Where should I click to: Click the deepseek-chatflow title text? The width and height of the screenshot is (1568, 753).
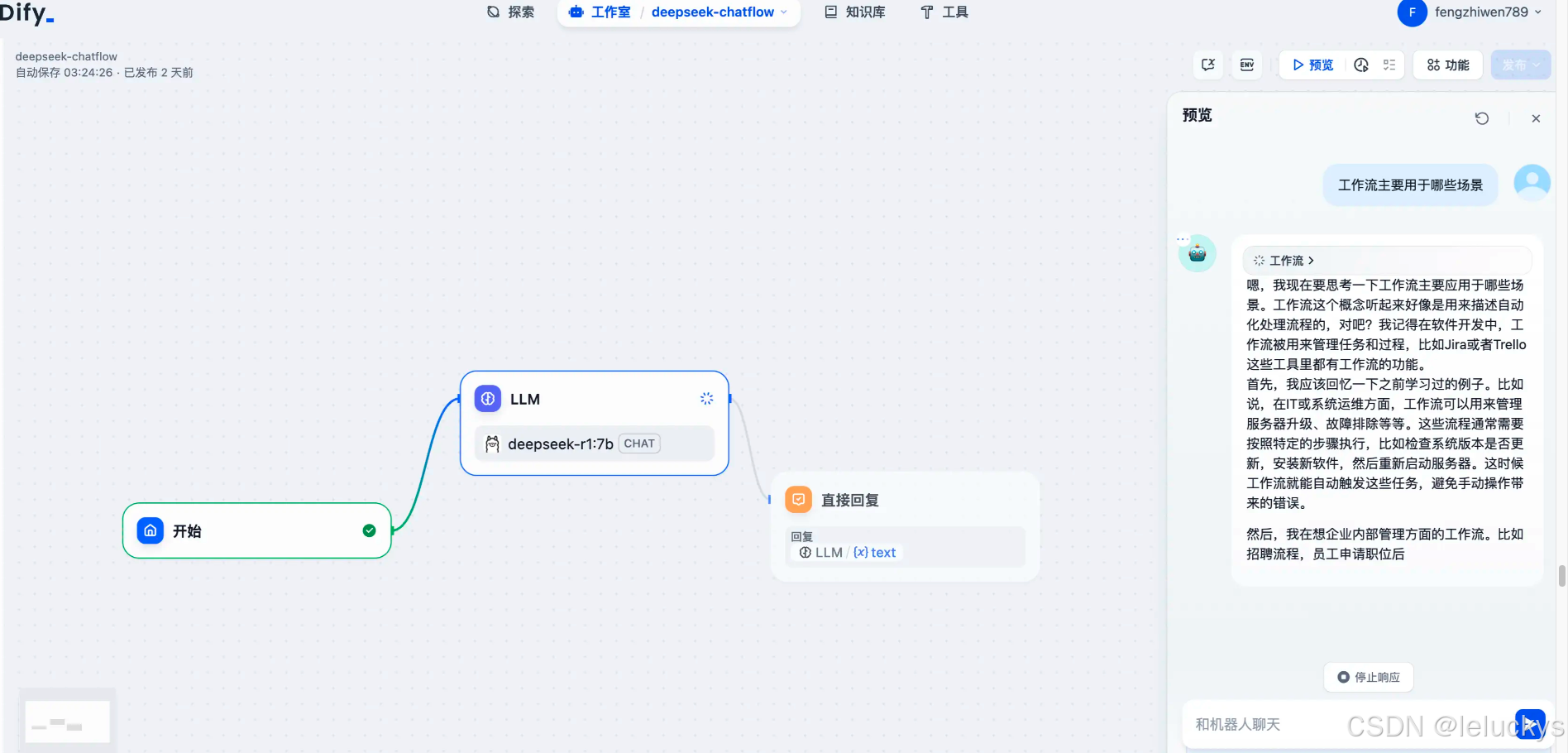(66, 56)
